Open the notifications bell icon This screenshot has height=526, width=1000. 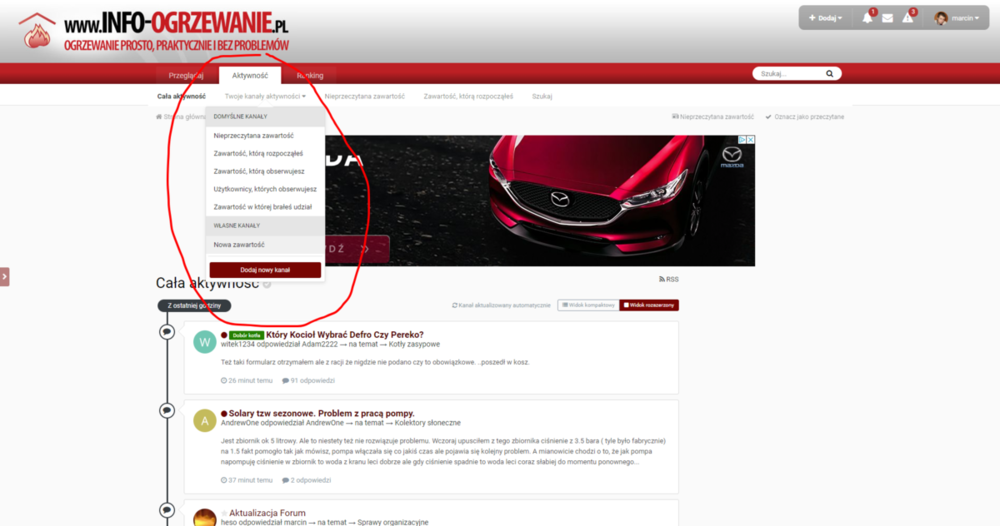click(867, 18)
